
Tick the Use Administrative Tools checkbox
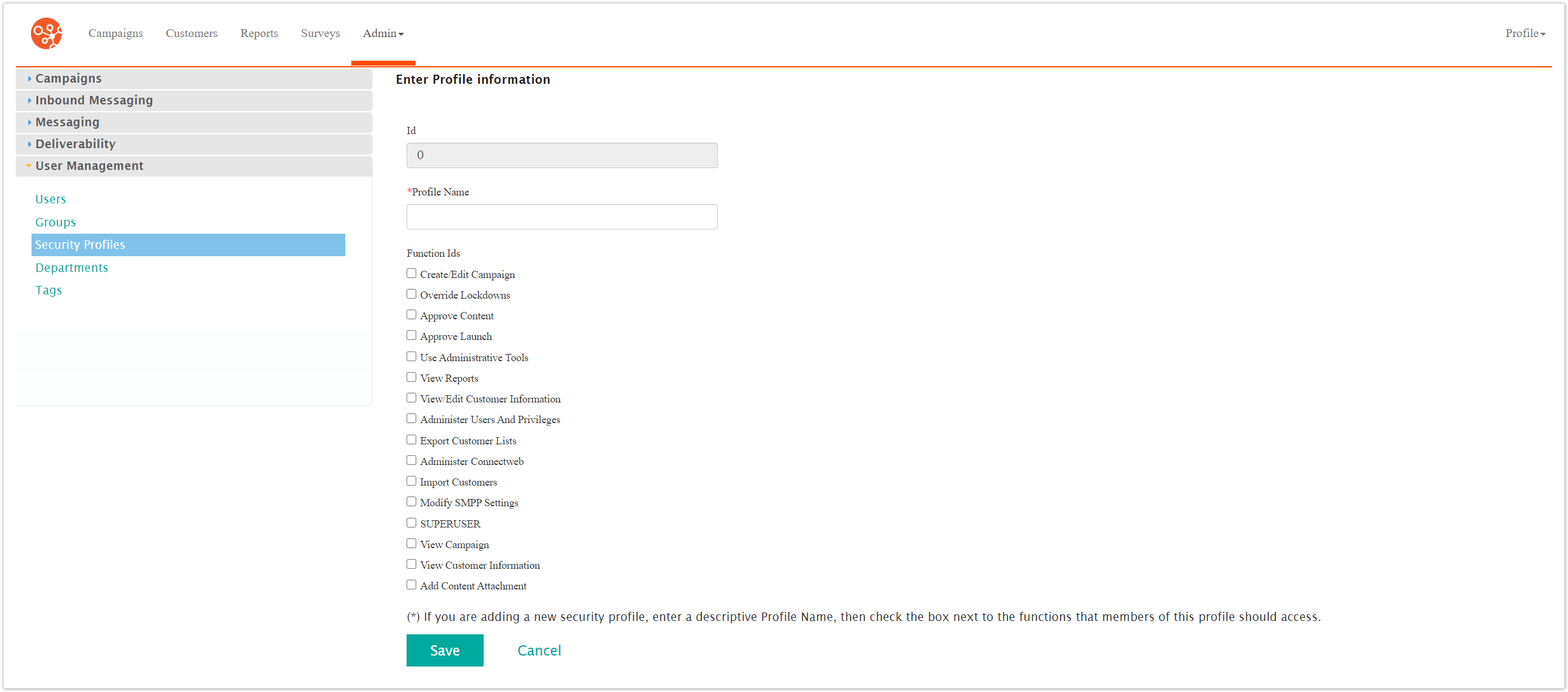click(411, 357)
